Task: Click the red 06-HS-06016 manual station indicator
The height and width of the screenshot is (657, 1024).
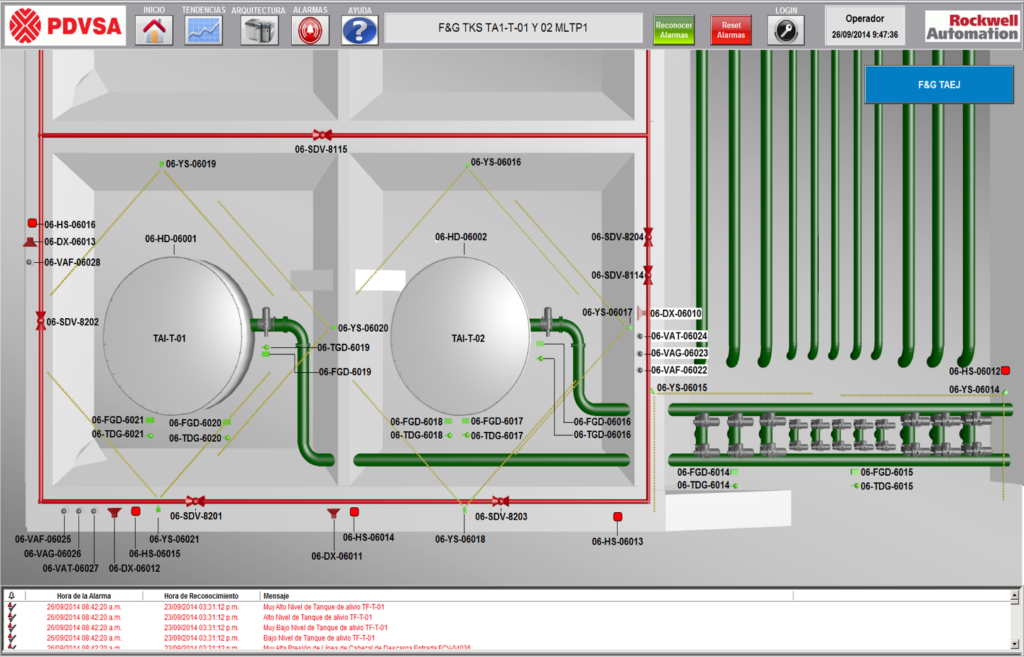Action: point(32,224)
